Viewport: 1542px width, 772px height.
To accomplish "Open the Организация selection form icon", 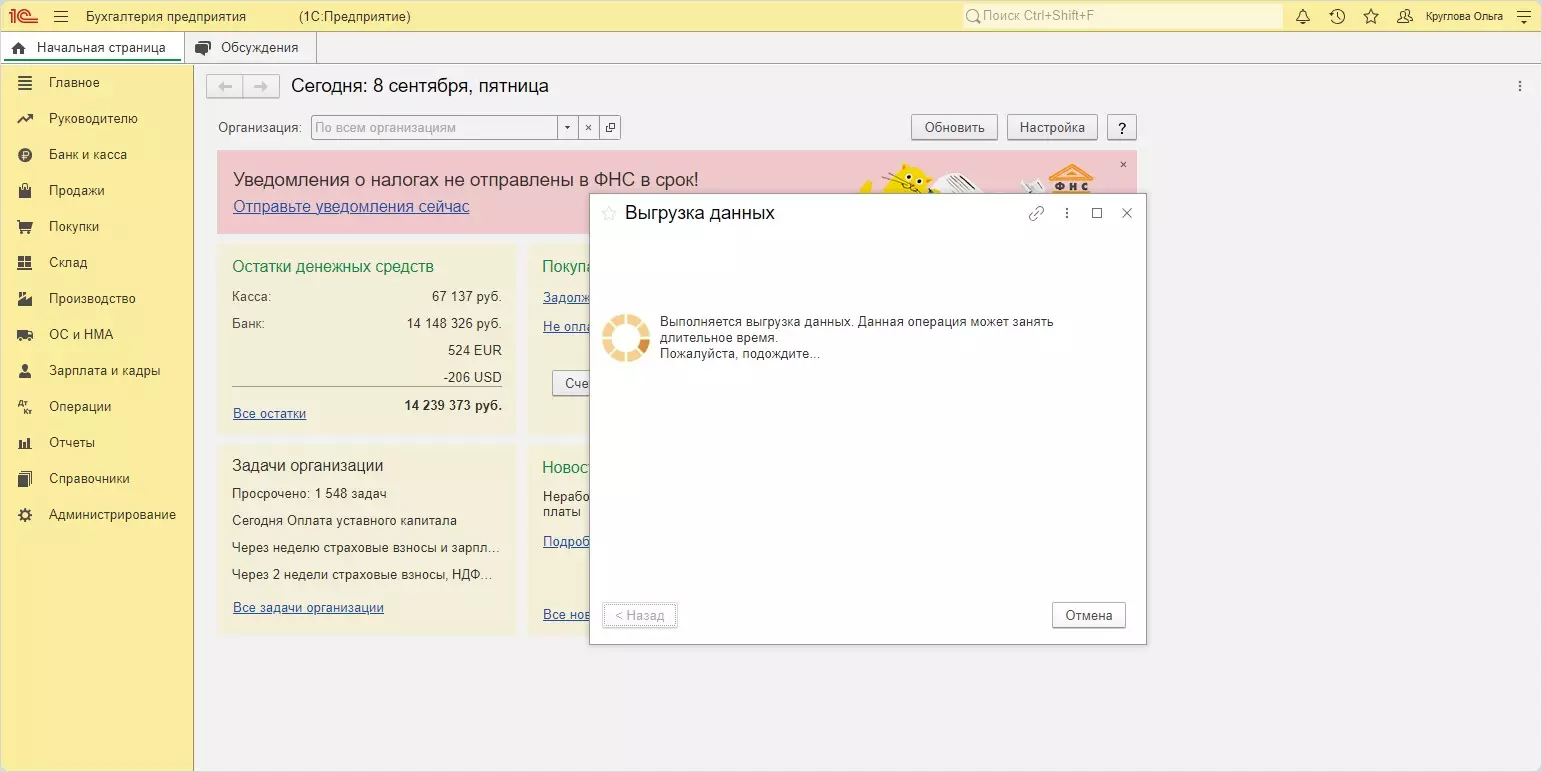I will point(610,128).
